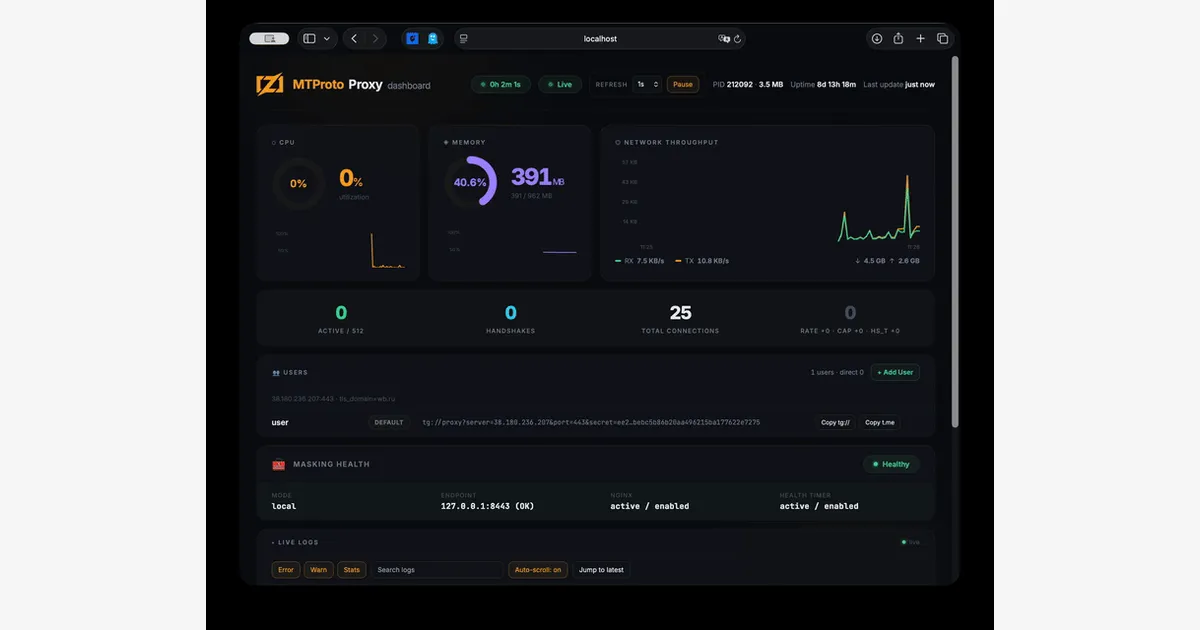Screen dimensions: 1200x630
Task: Click the Health Timer active / enabled value
Action: click(819, 506)
